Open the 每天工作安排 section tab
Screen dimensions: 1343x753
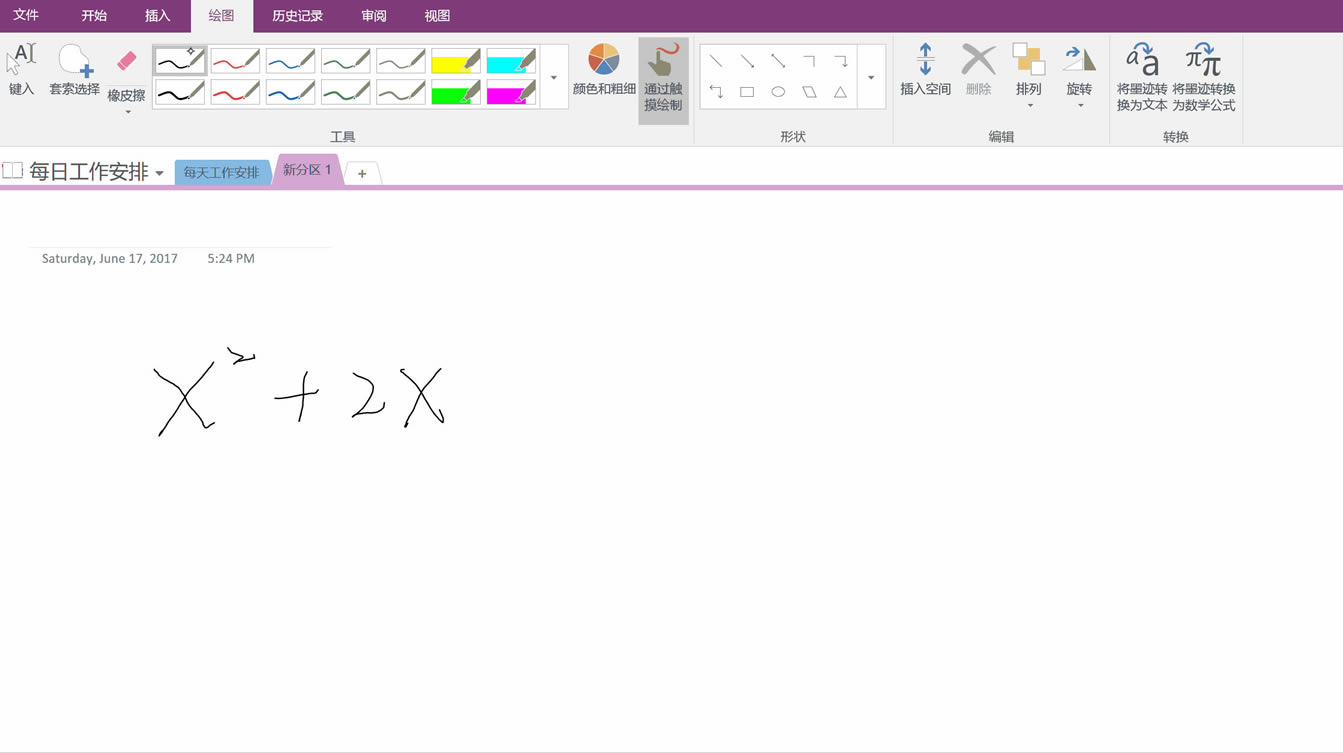[221, 173]
